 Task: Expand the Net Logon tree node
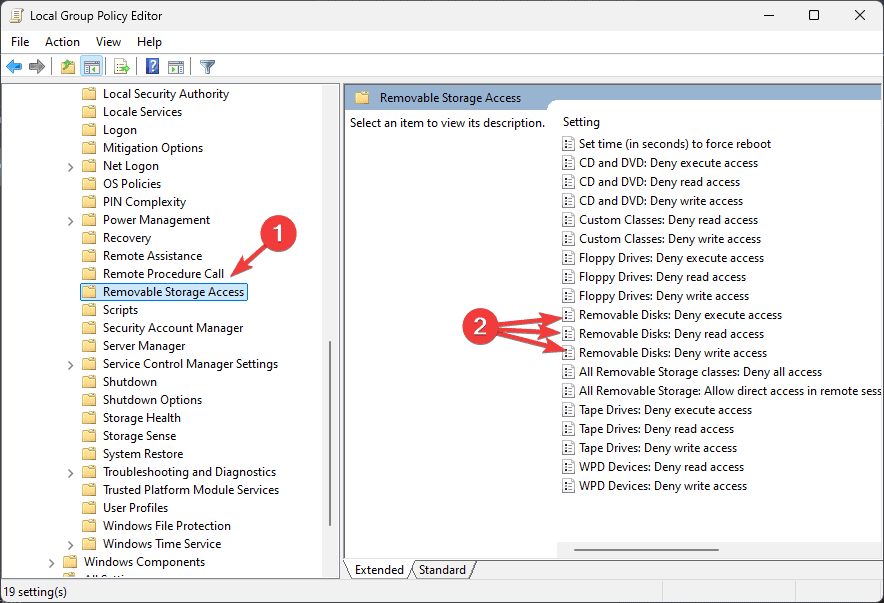click(x=70, y=167)
